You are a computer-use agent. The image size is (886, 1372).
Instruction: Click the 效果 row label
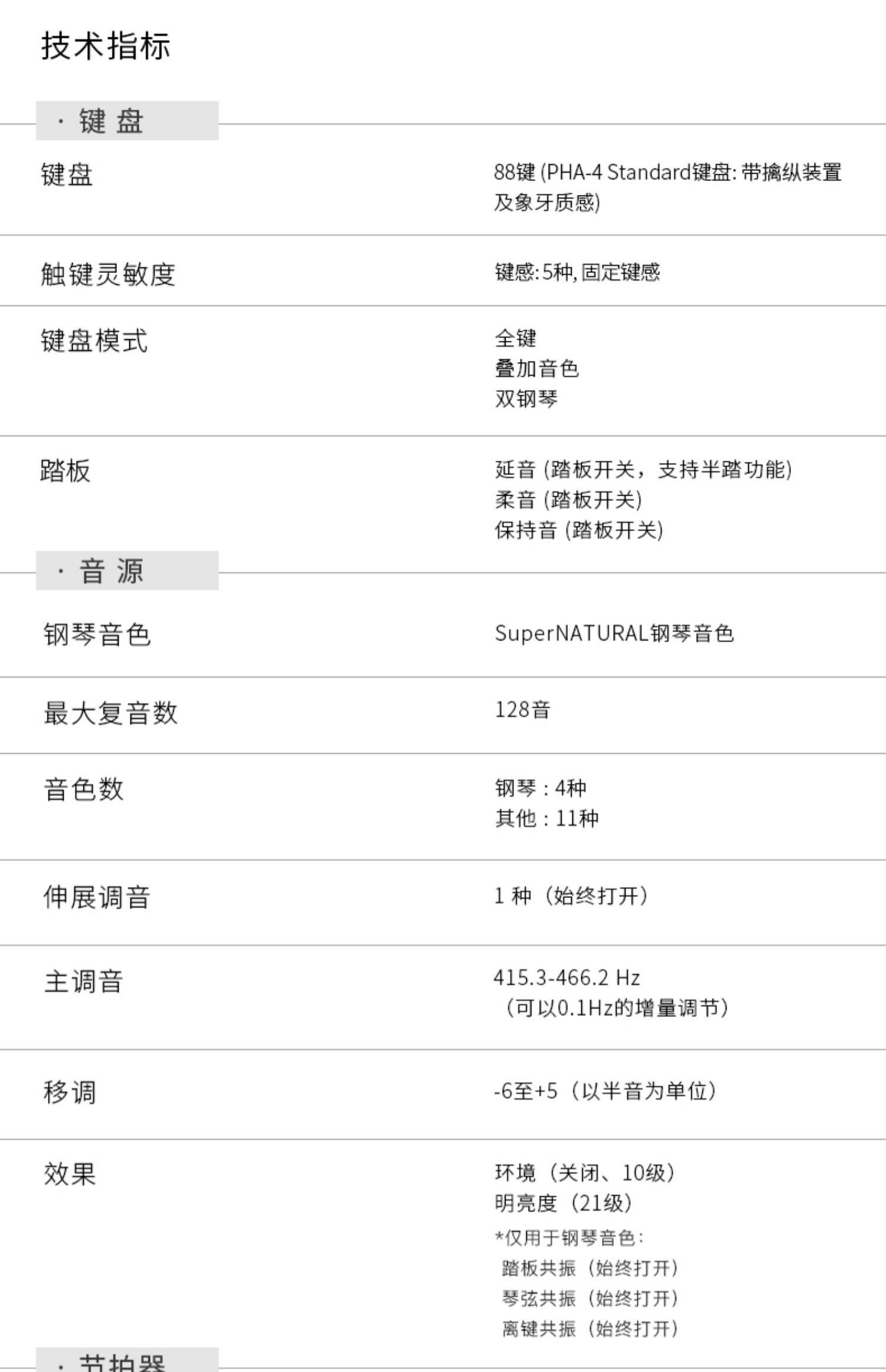click(x=70, y=1173)
